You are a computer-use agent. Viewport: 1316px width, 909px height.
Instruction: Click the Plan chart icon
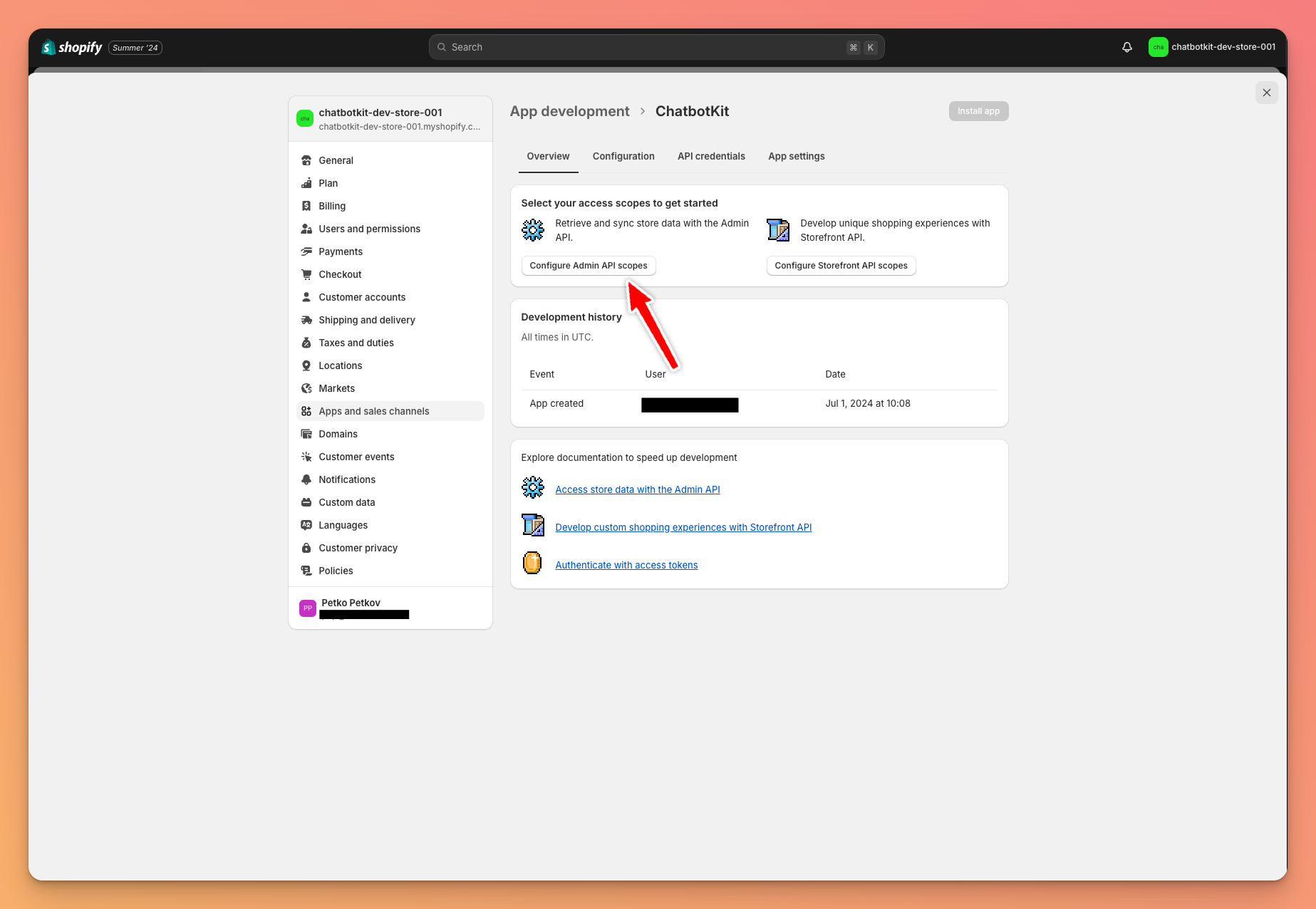click(x=306, y=183)
